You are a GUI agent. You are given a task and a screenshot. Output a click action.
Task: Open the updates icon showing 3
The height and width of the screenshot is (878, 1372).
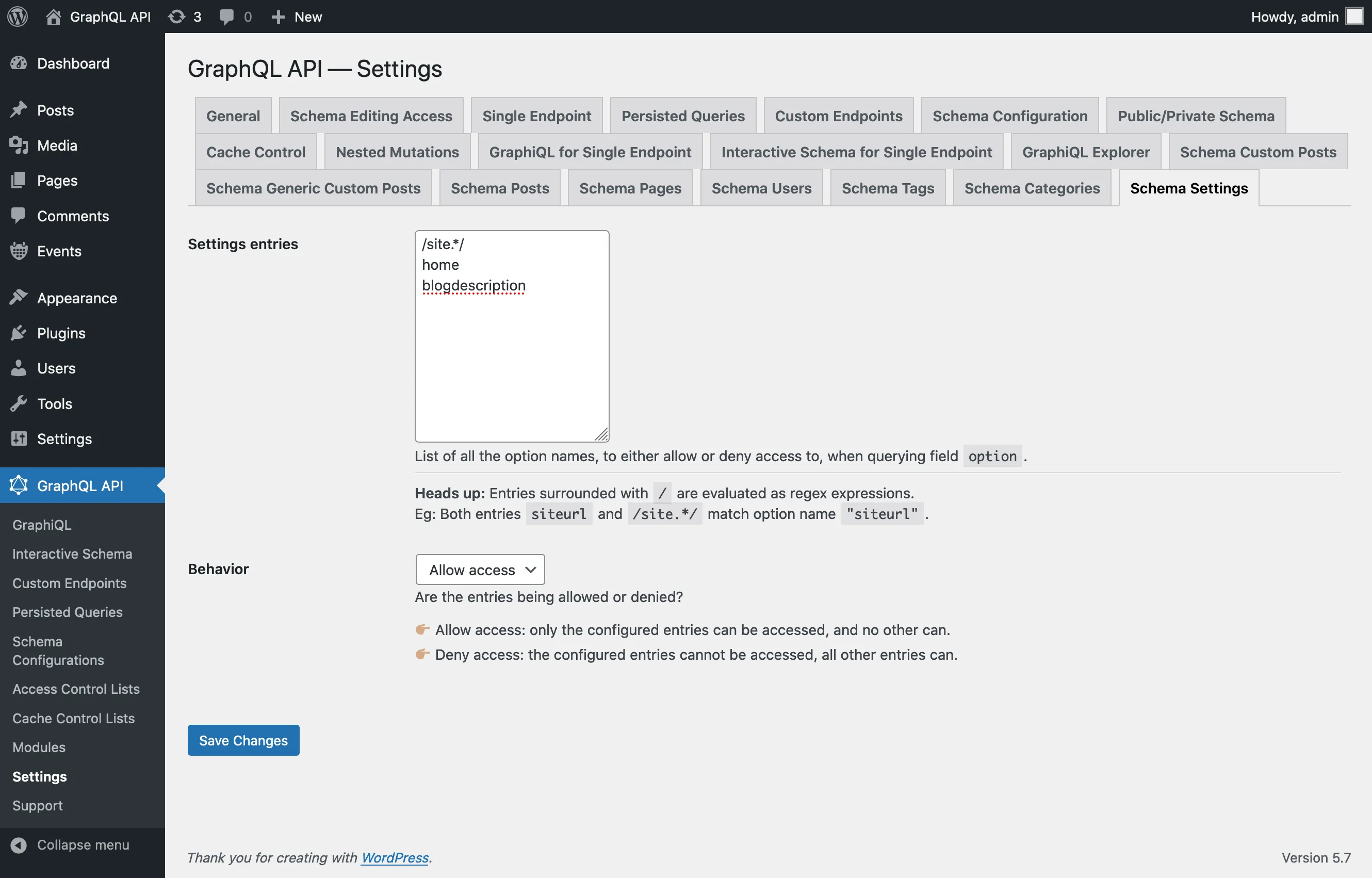click(177, 17)
